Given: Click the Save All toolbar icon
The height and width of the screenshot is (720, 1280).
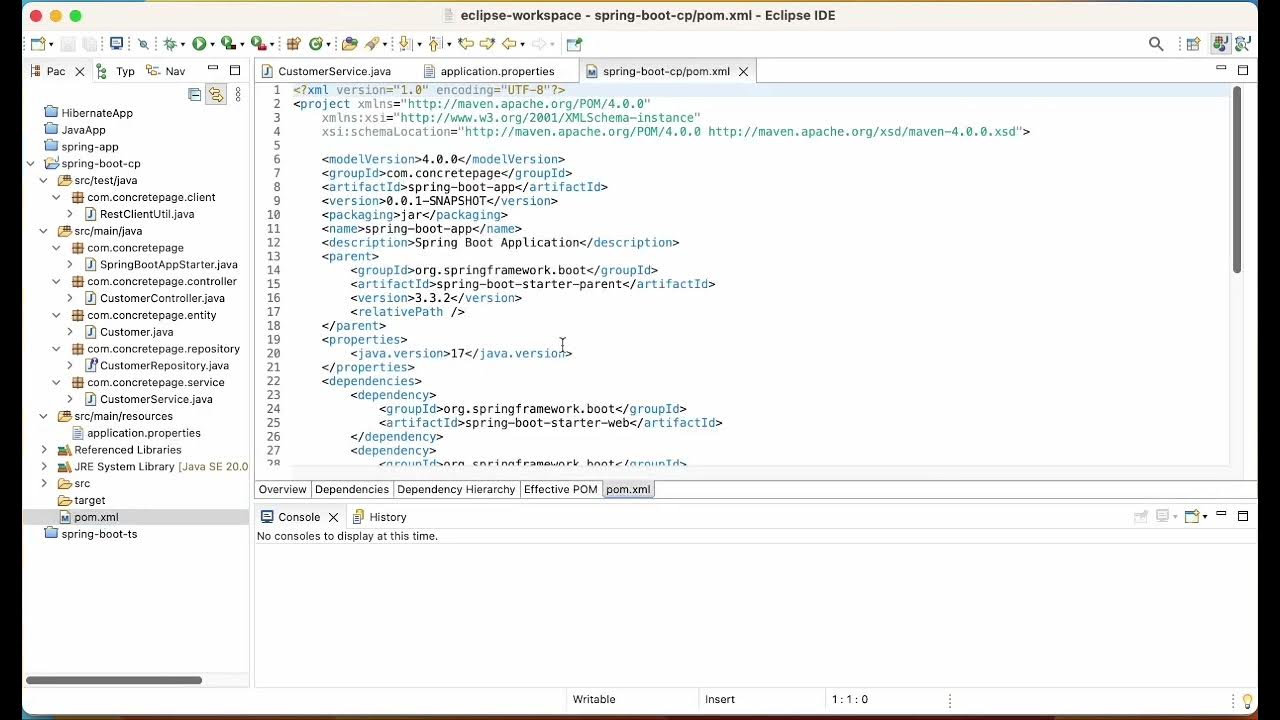Looking at the screenshot, I should 90,44.
